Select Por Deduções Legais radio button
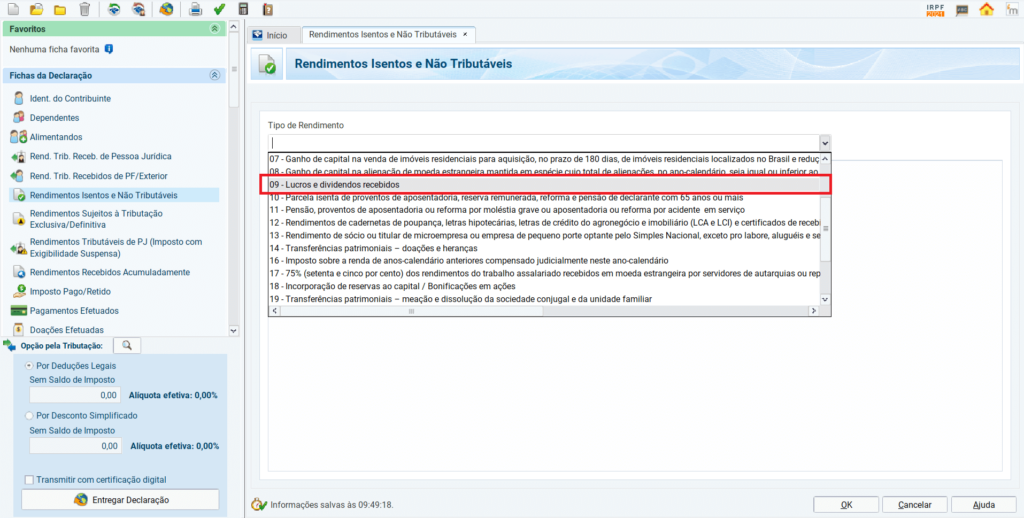 29,366
